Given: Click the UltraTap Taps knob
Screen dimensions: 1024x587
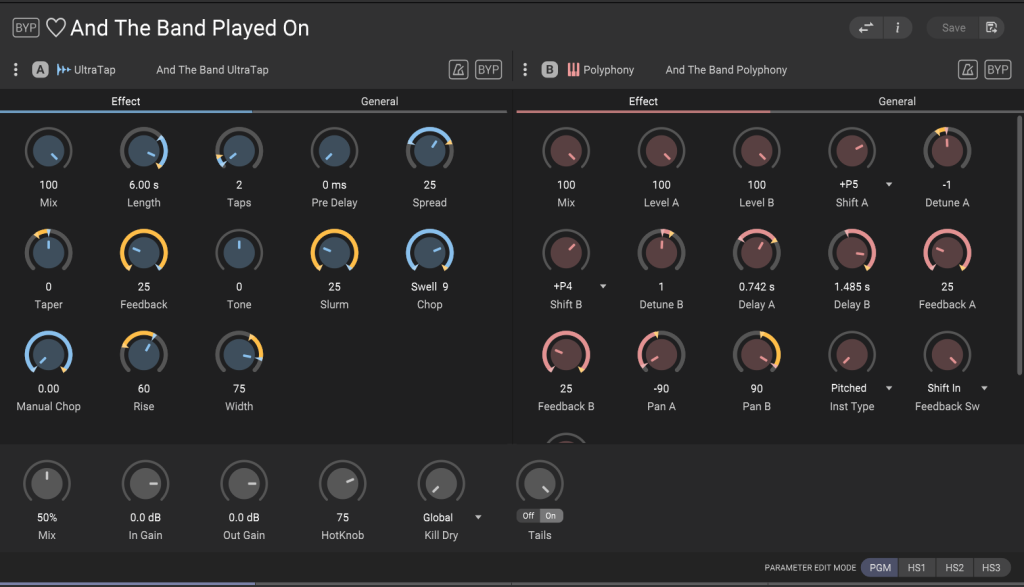Looking at the screenshot, I should tap(239, 151).
